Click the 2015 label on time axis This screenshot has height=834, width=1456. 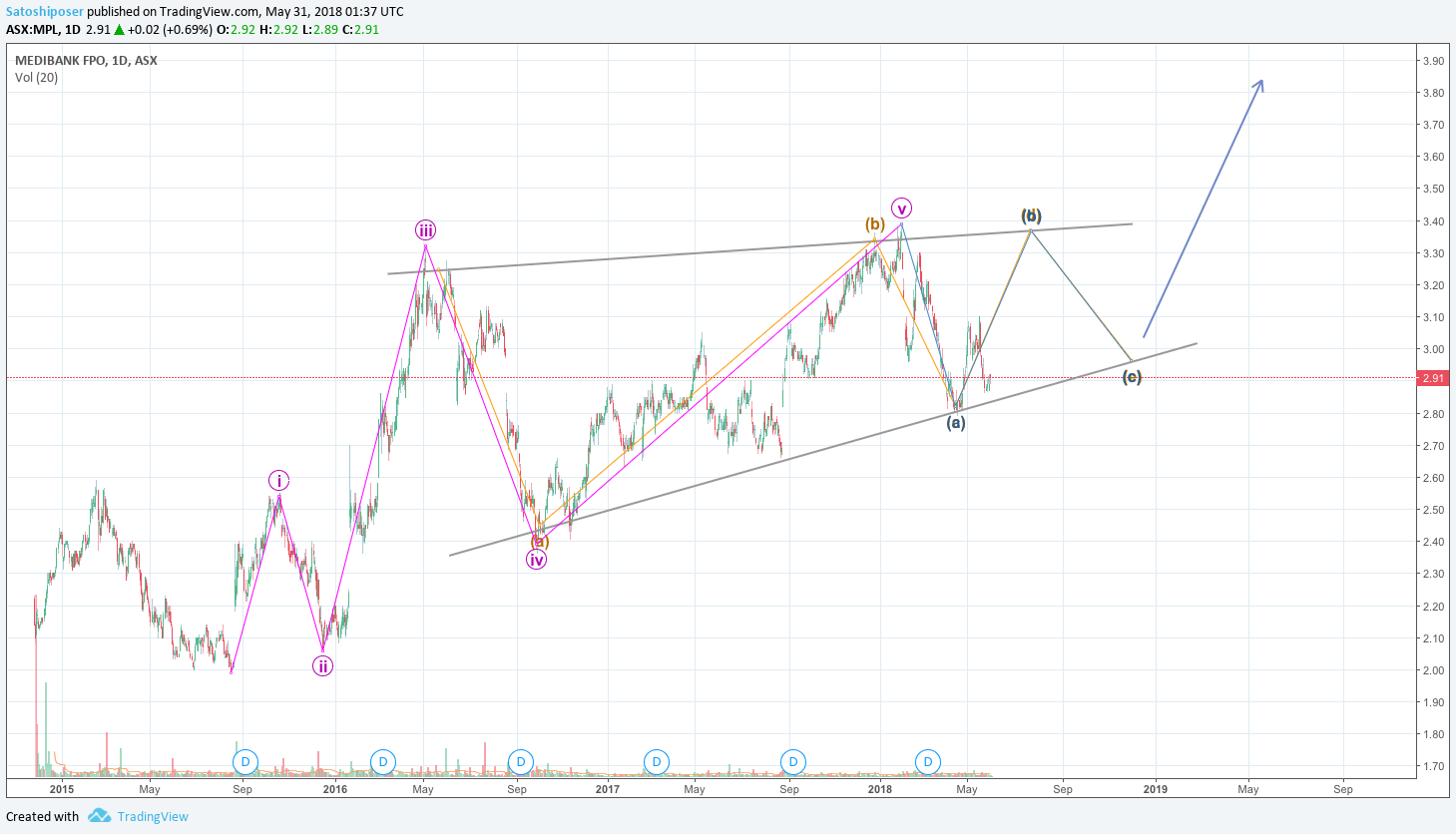click(62, 789)
